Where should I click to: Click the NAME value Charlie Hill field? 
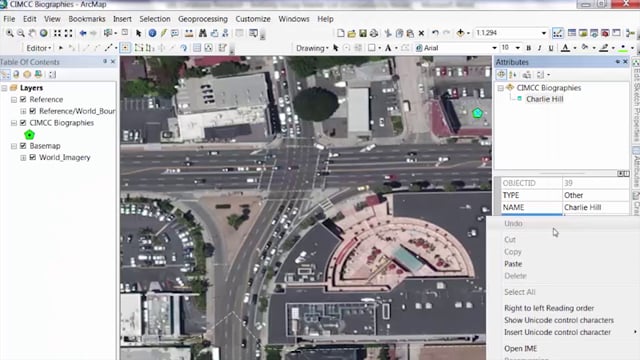point(596,207)
